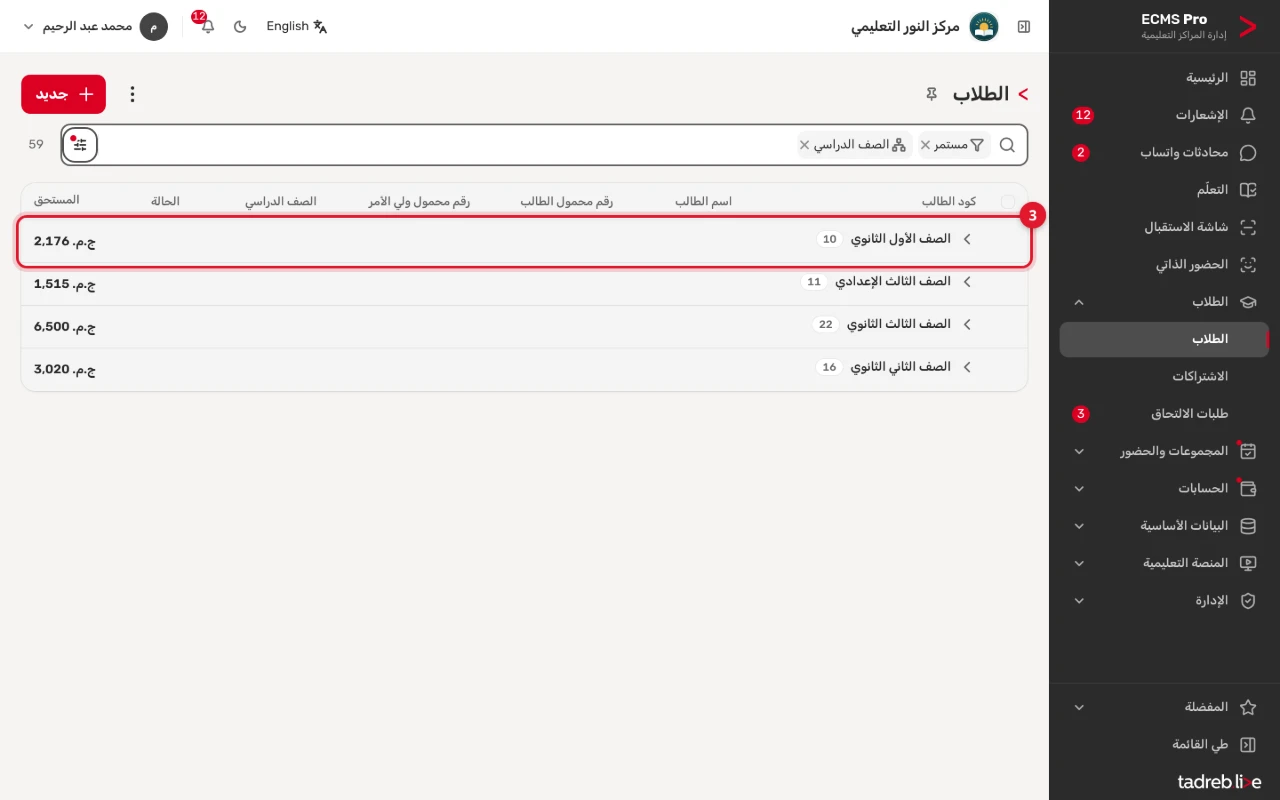This screenshot has height=800, width=1280.
Task: Expand the الصف الثاني الثانوي group
Action: pyautogui.click(x=967, y=367)
